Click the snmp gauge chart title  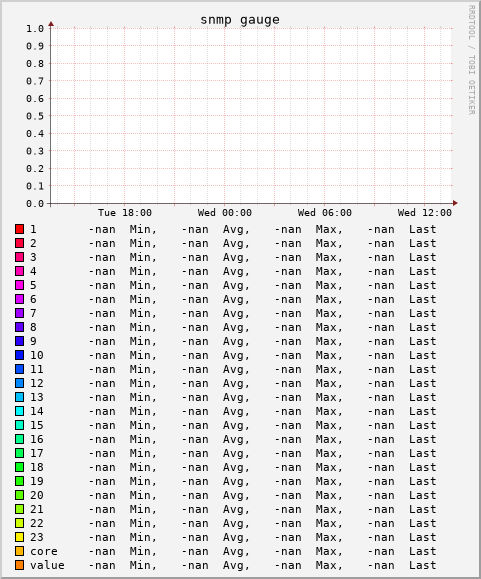240,20
